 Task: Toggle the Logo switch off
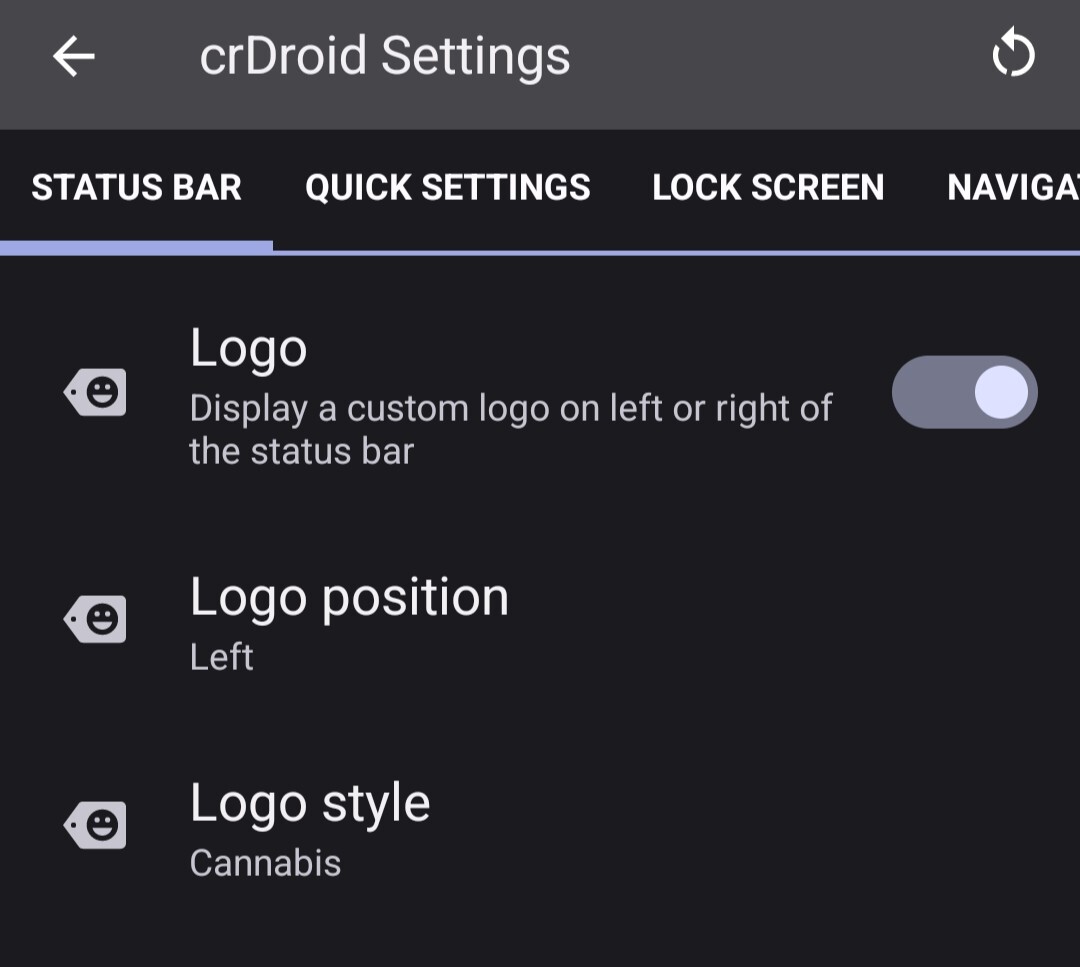point(964,392)
